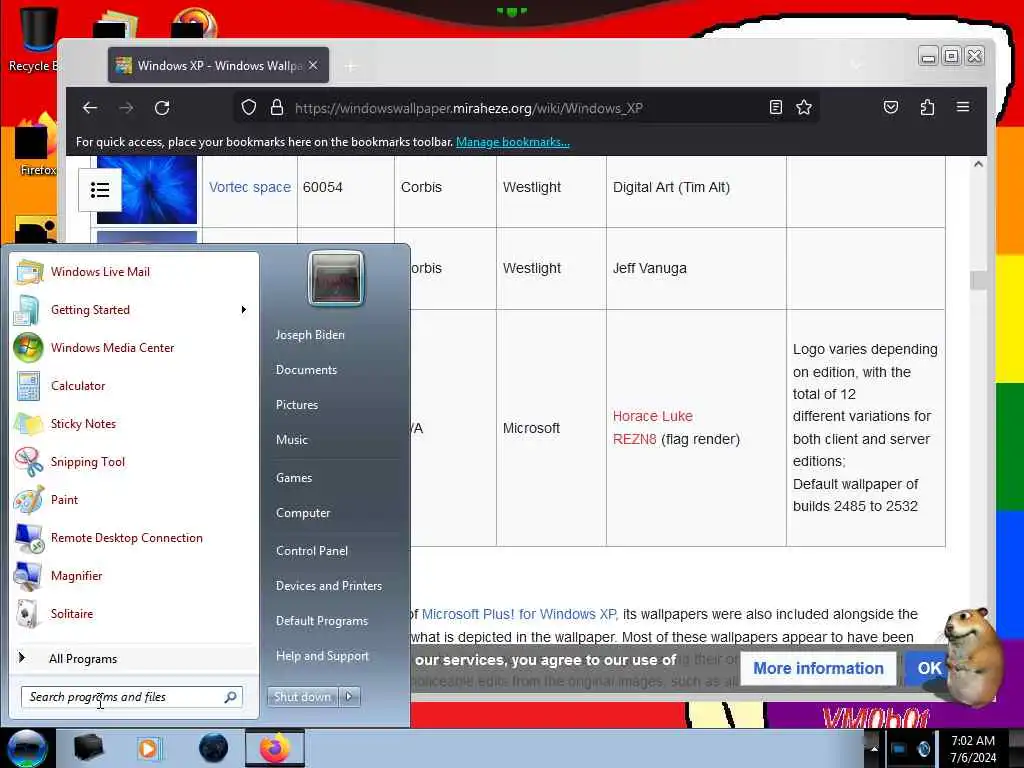Open the Firefox extensions icon
This screenshot has width=1024, height=768.
(x=927, y=107)
